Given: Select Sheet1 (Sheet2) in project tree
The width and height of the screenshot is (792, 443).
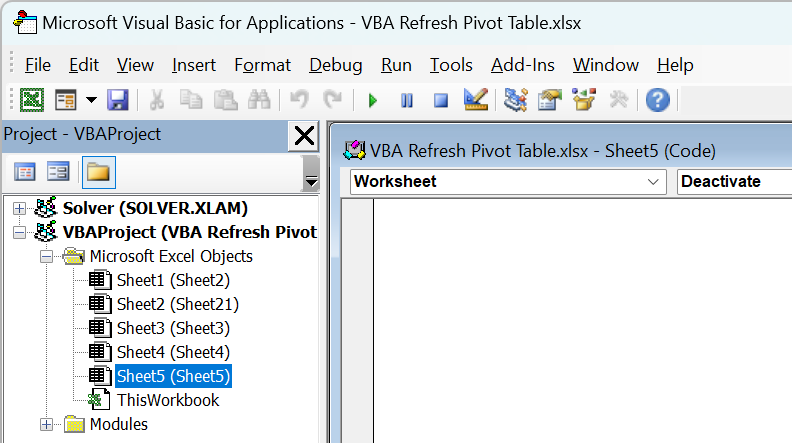Looking at the screenshot, I should 173,280.
